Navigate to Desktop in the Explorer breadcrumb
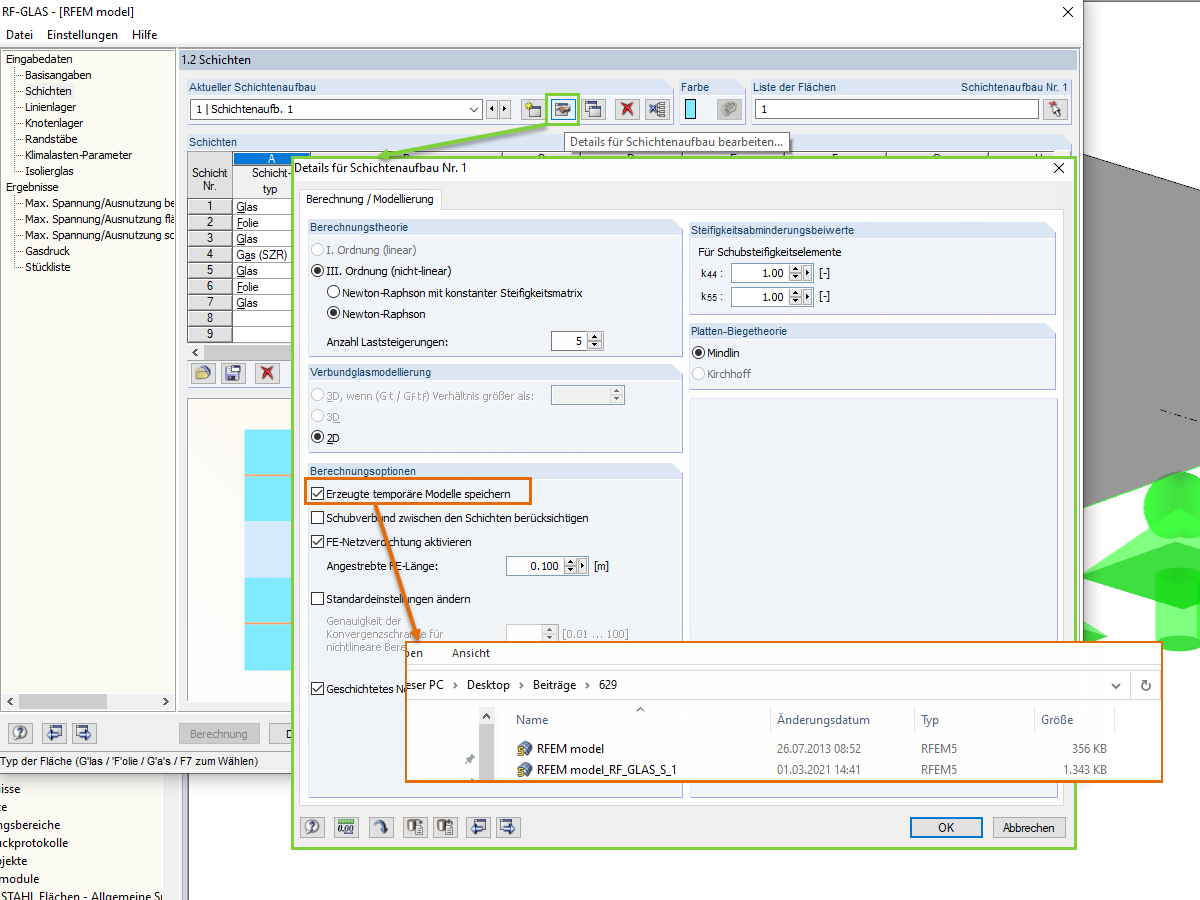Viewport: 1200px width, 900px height. [x=488, y=685]
